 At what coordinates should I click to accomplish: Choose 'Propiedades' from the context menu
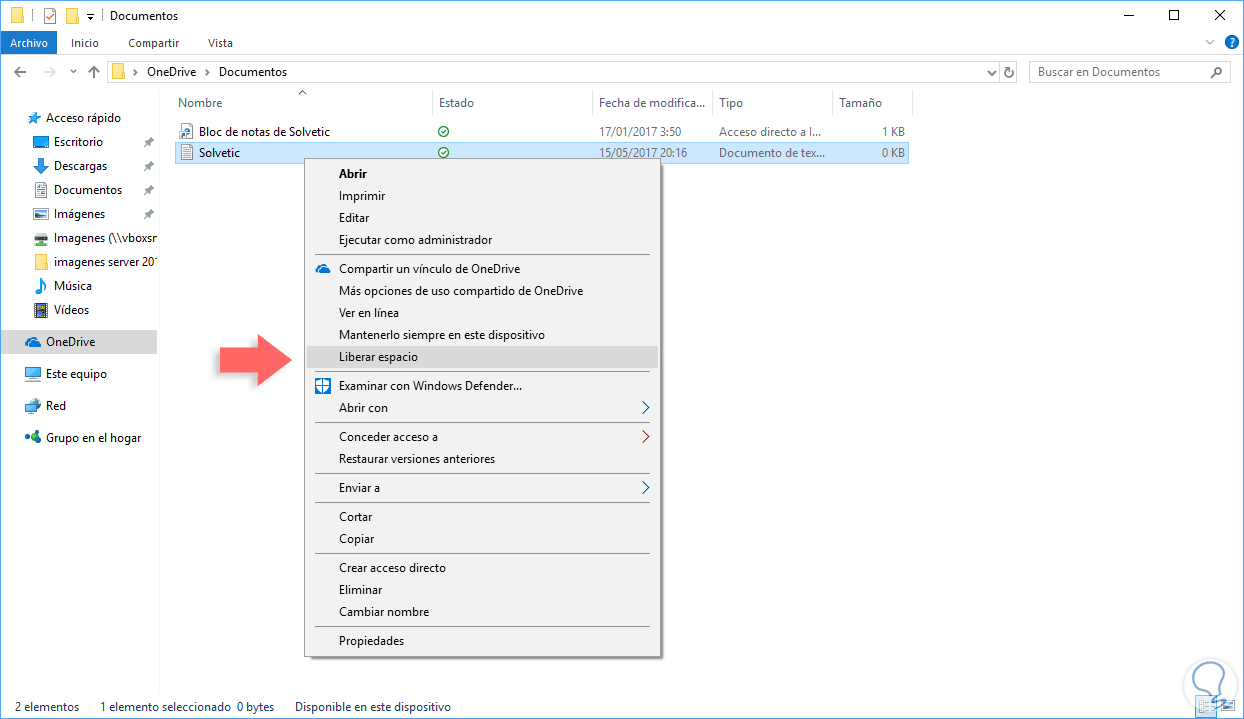371,641
